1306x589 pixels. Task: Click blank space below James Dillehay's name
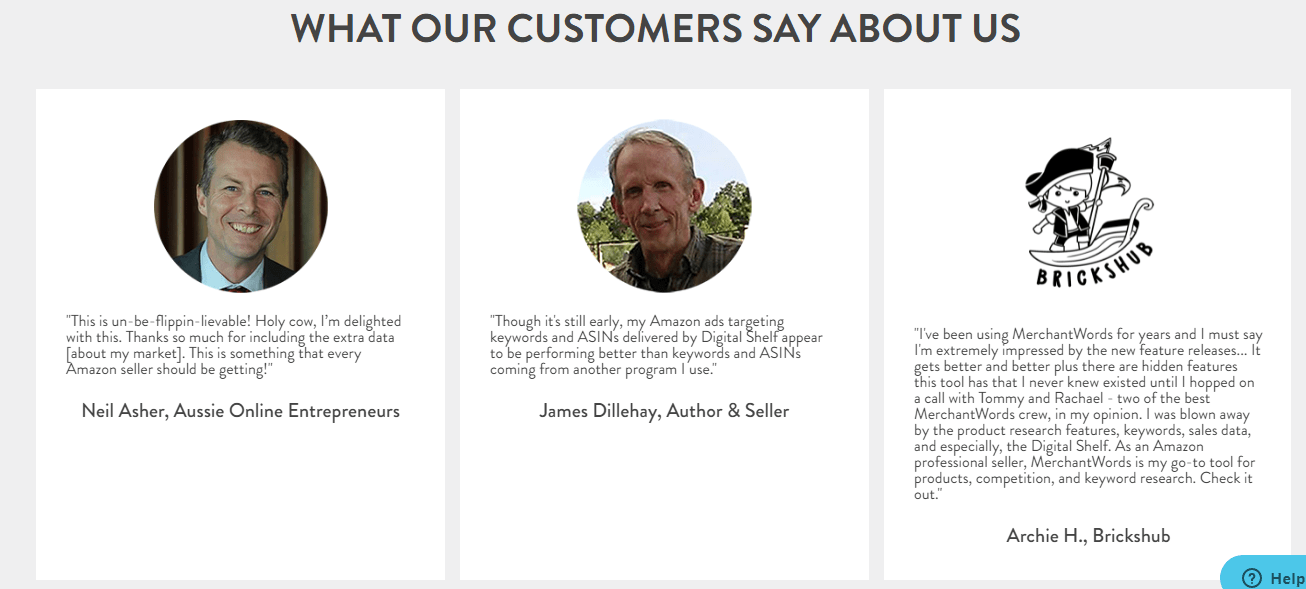coord(664,500)
